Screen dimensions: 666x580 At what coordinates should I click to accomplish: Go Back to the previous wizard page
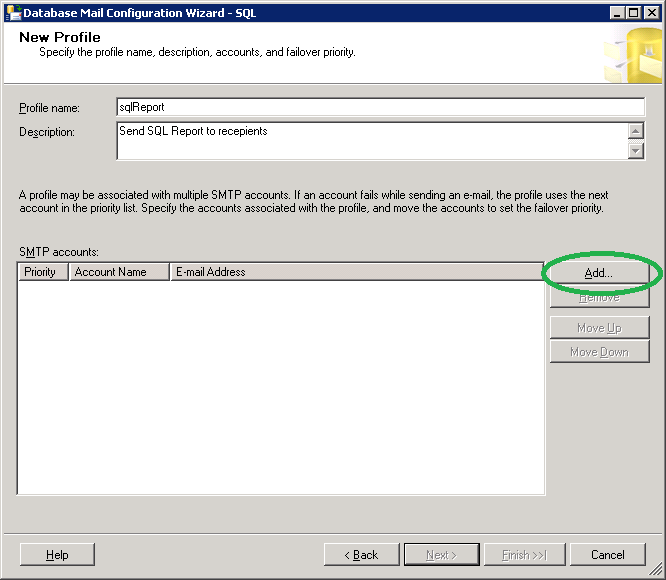(x=361, y=555)
